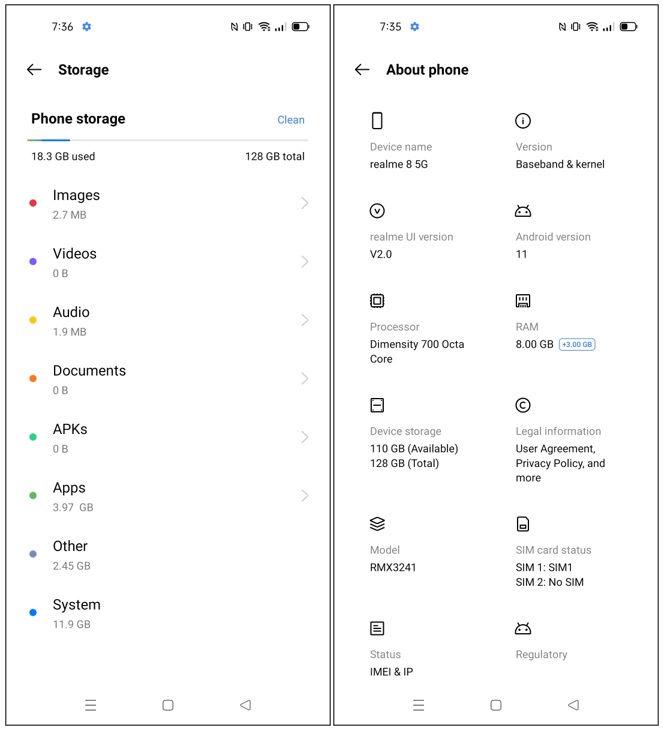Expand the Images chevron
Image resolution: width=663 pixels, height=729 pixels.
(x=305, y=203)
